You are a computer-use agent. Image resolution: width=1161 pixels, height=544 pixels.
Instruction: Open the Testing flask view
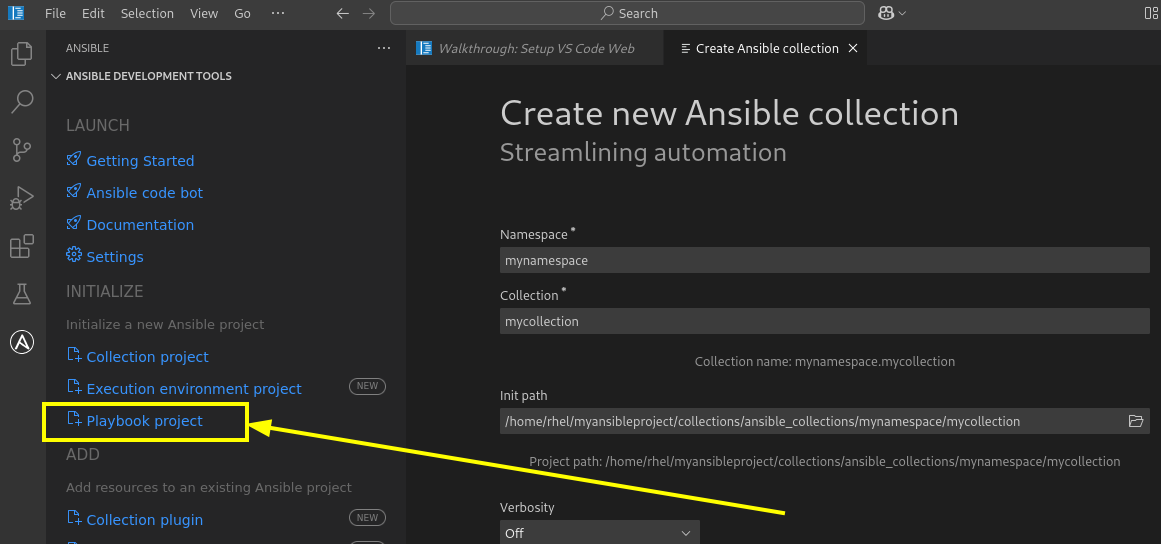point(21,295)
